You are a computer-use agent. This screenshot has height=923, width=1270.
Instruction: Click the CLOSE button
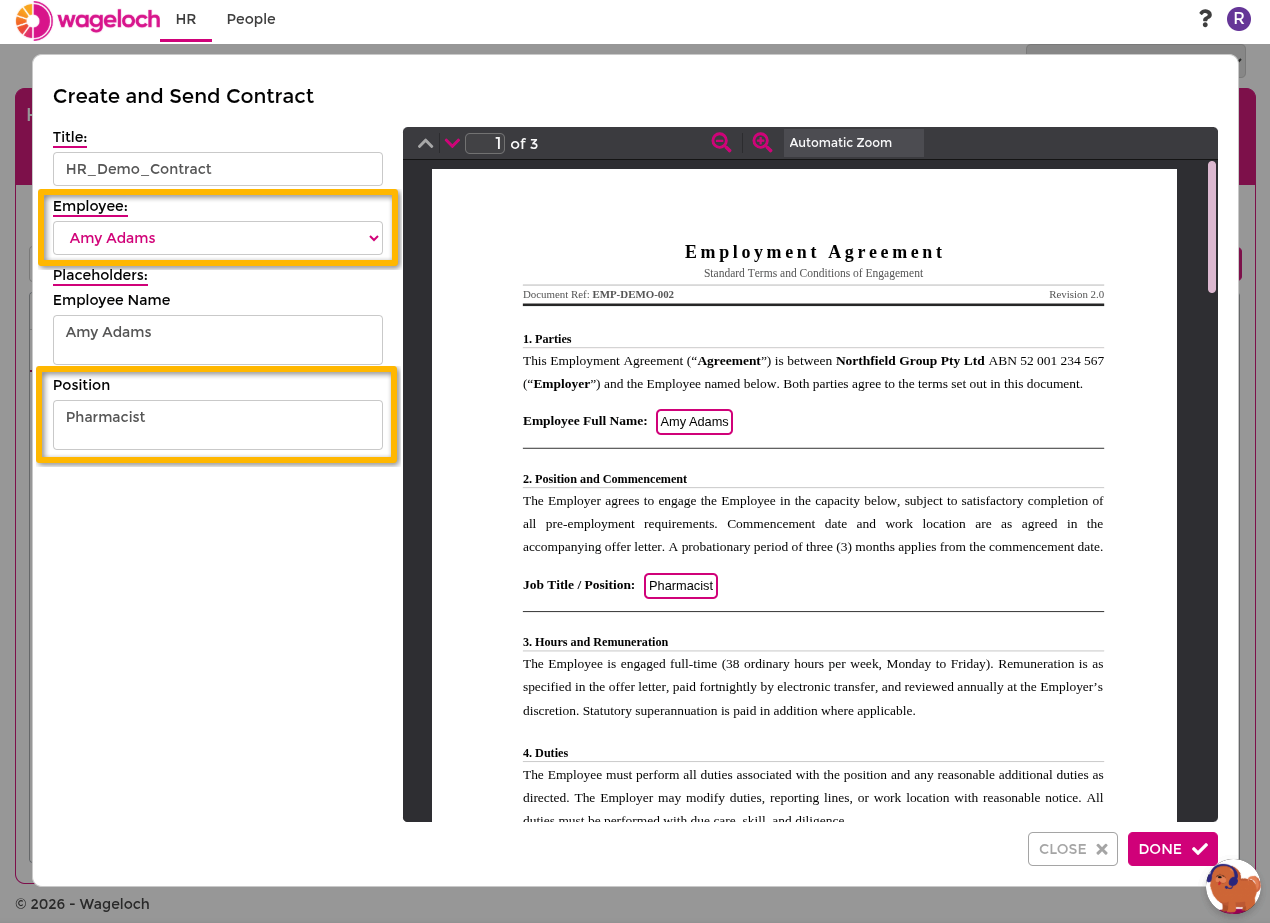pos(1073,849)
